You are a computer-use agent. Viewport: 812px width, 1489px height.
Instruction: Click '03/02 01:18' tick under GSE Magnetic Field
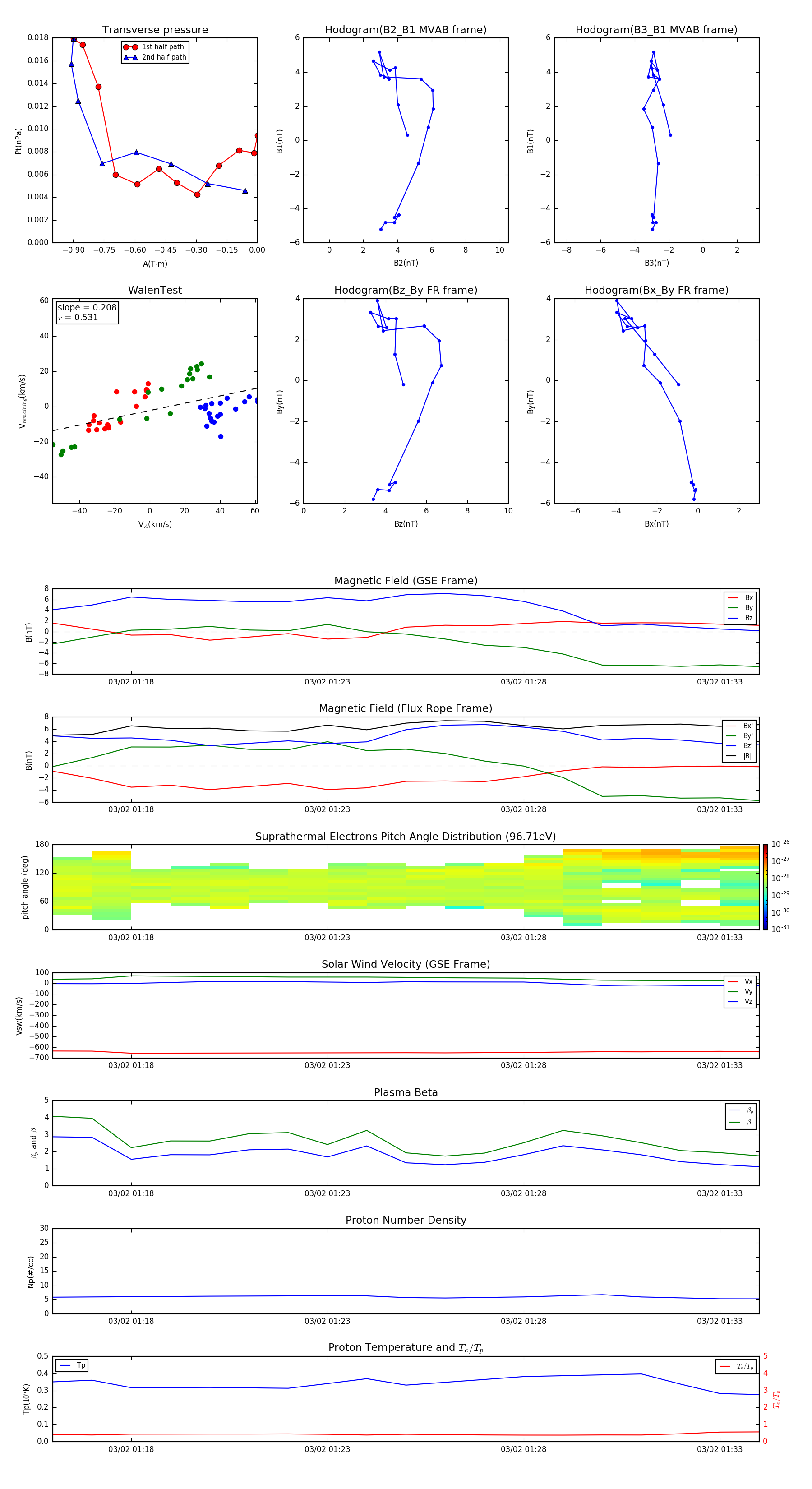pos(131,681)
